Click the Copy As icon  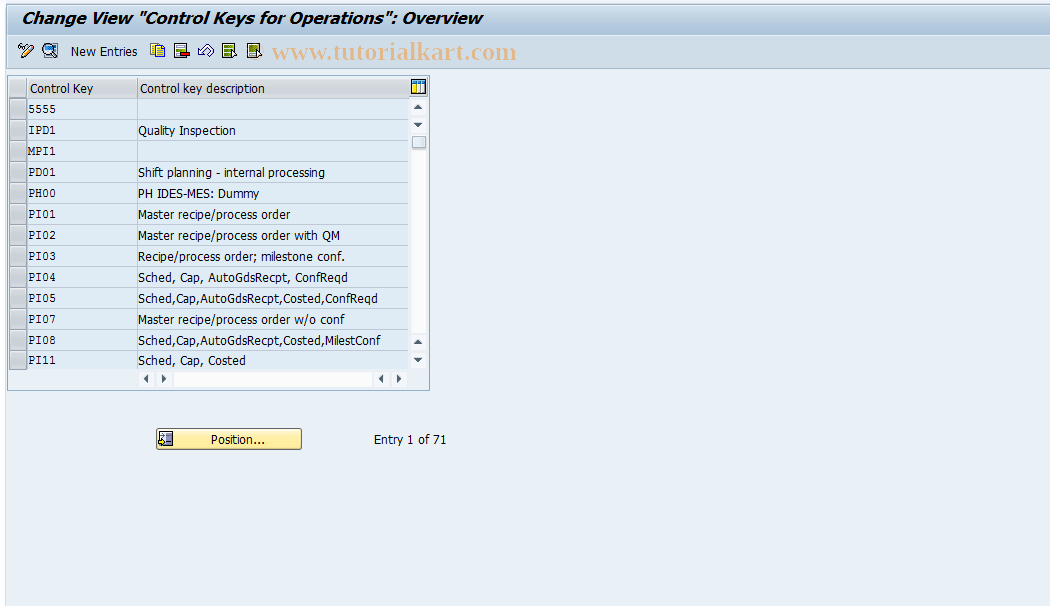tap(157, 50)
